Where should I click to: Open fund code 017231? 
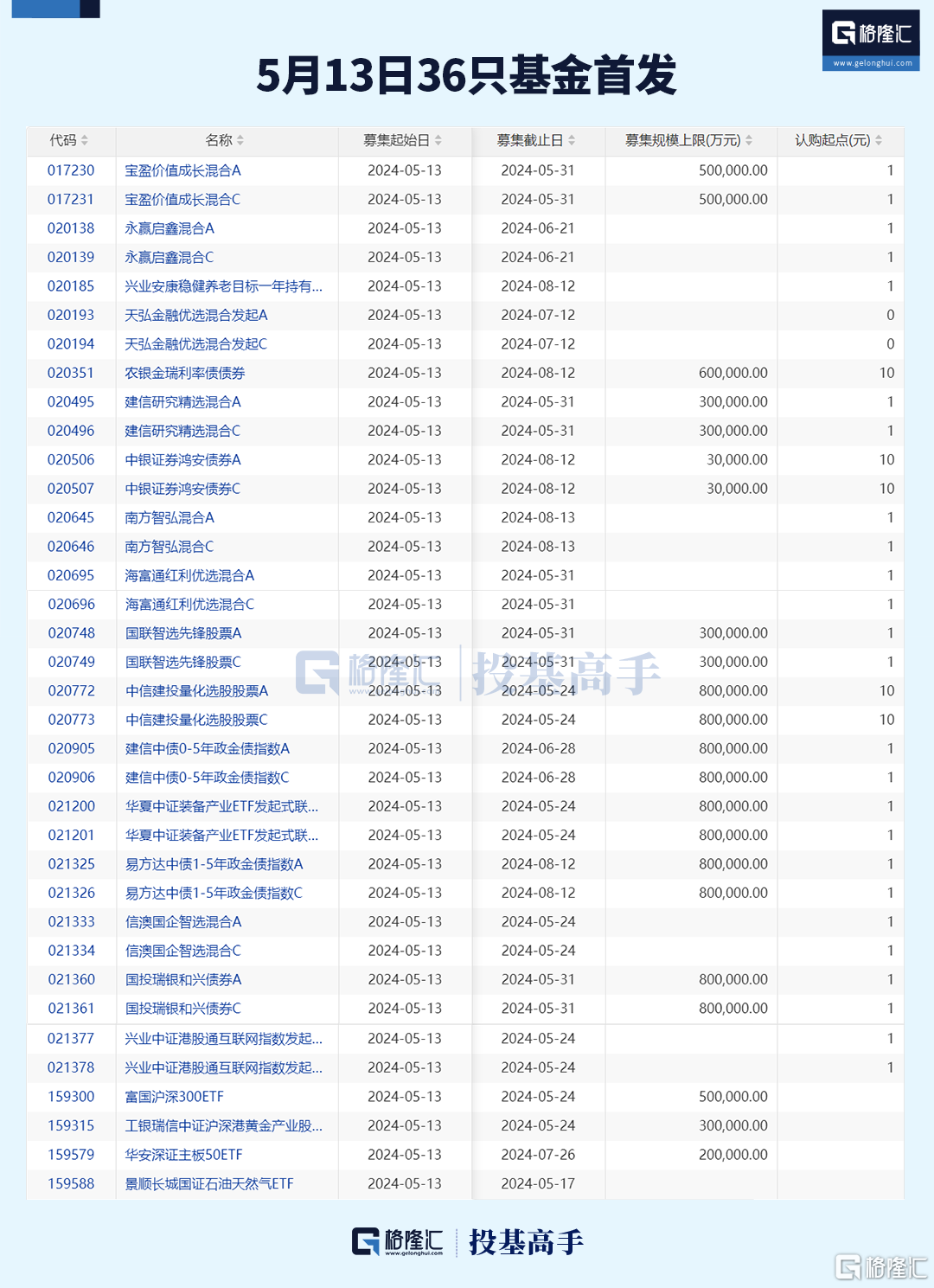71,199
